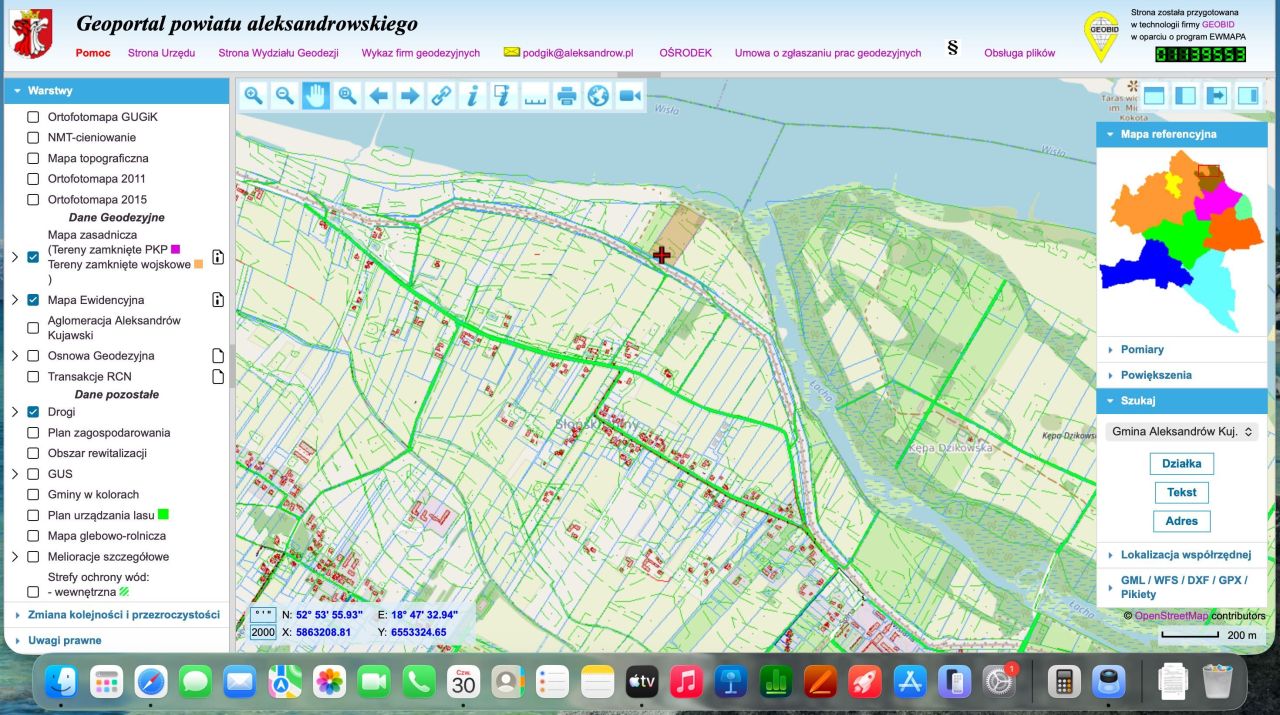Image resolution: width=1280 pixels, height=715 pixels.
Task: Enable the Gminy w kolorach checkbox
Action: (x=33, y=495)
